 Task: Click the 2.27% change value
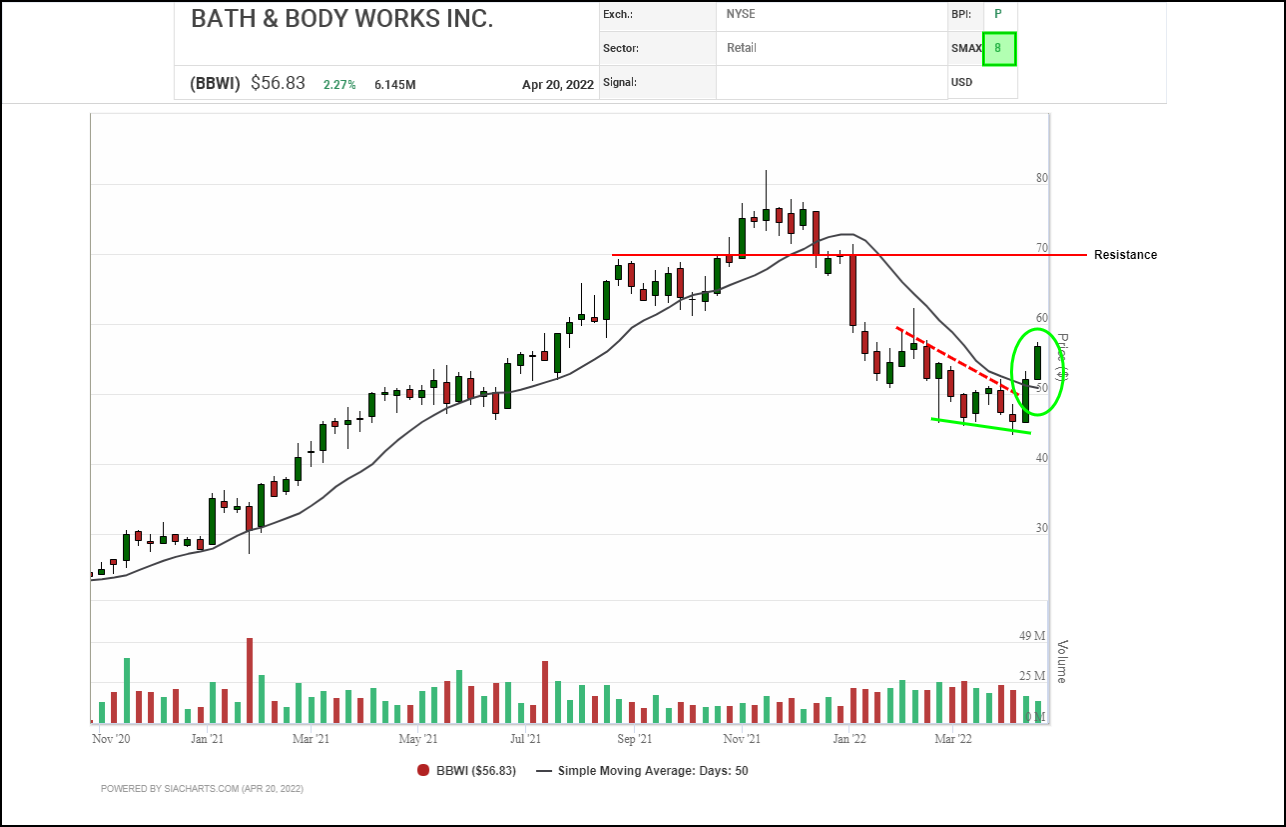[x=339, y=85]
